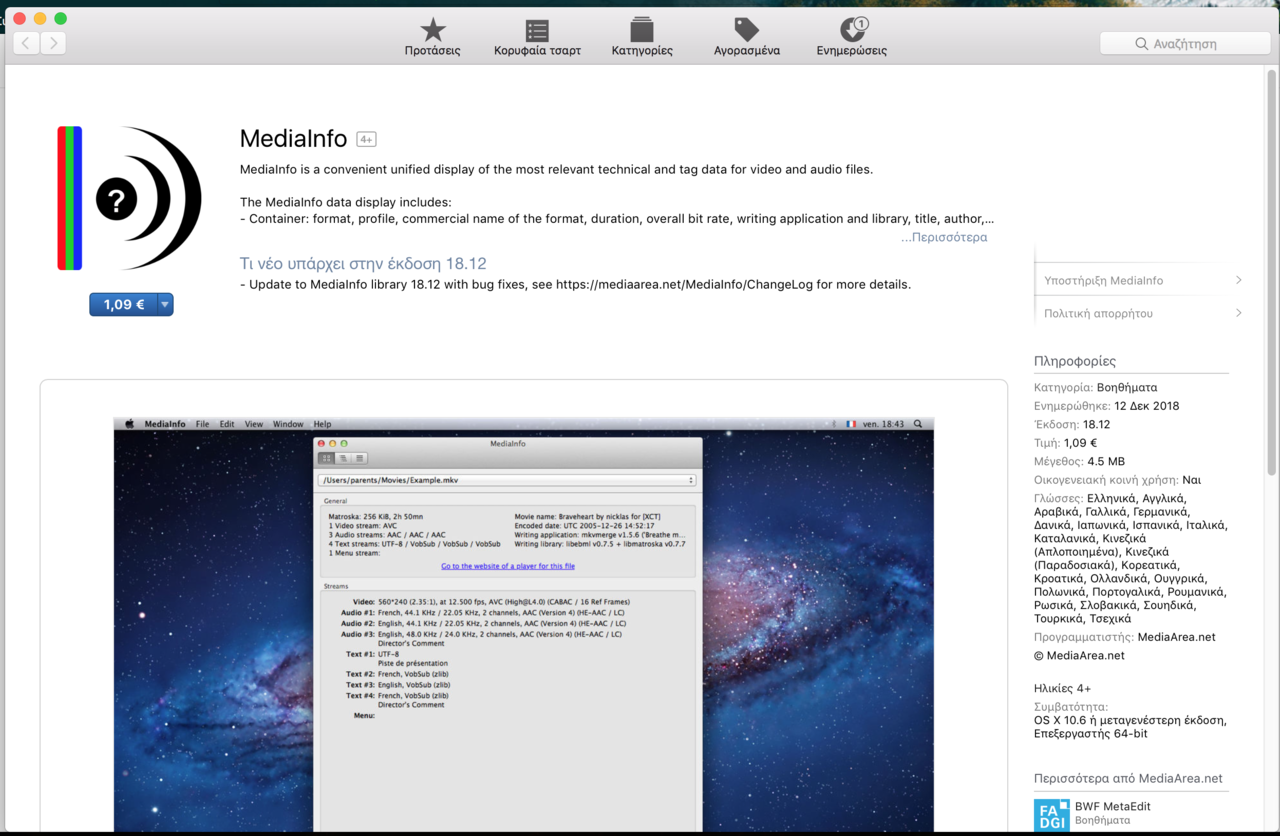1280x836 pixels.
Task: Click the Περισσότερα από MediaArea.net heading
Action: pyautogui.click(x=1128, y=778)
